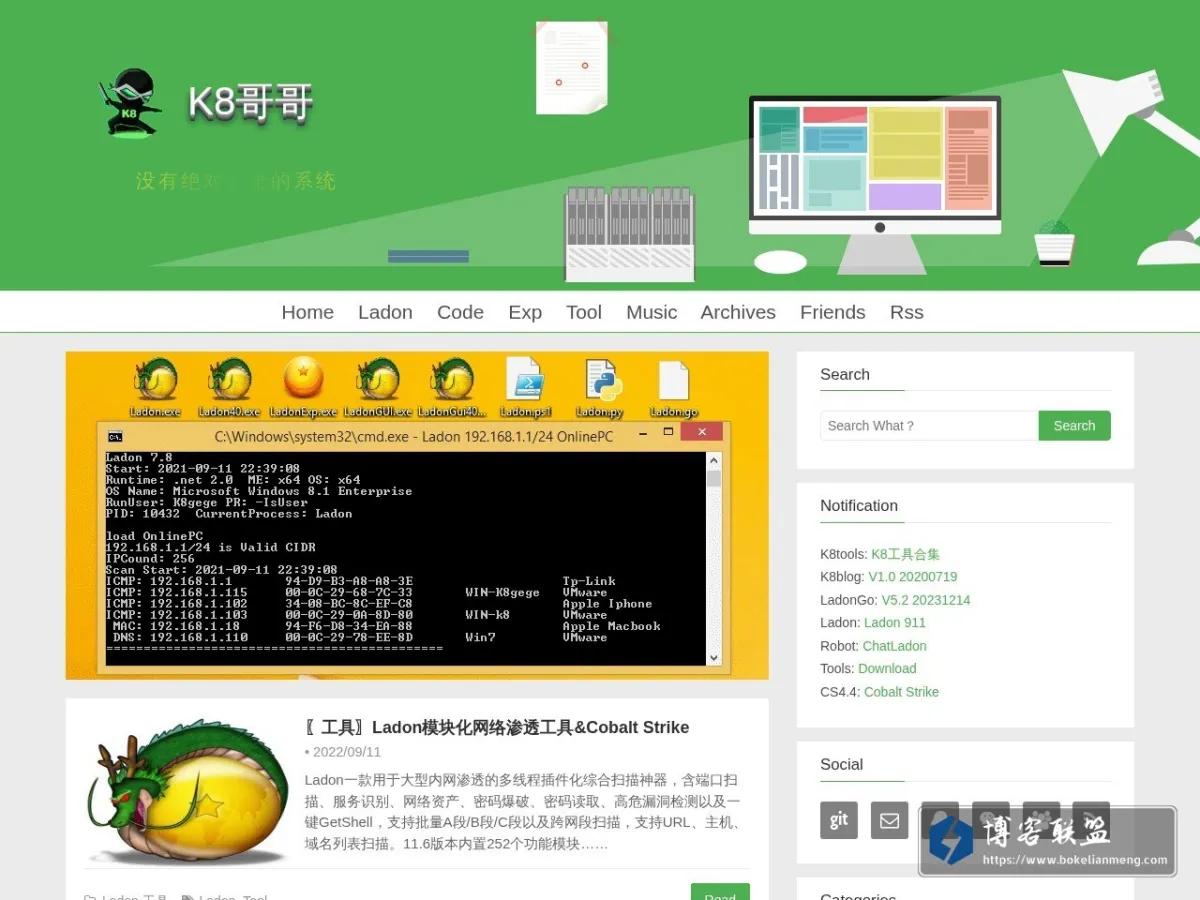Click the Ladon cmd.exe banner image
The height and width of the screenshot is (900, 1200).
(417, 515)
